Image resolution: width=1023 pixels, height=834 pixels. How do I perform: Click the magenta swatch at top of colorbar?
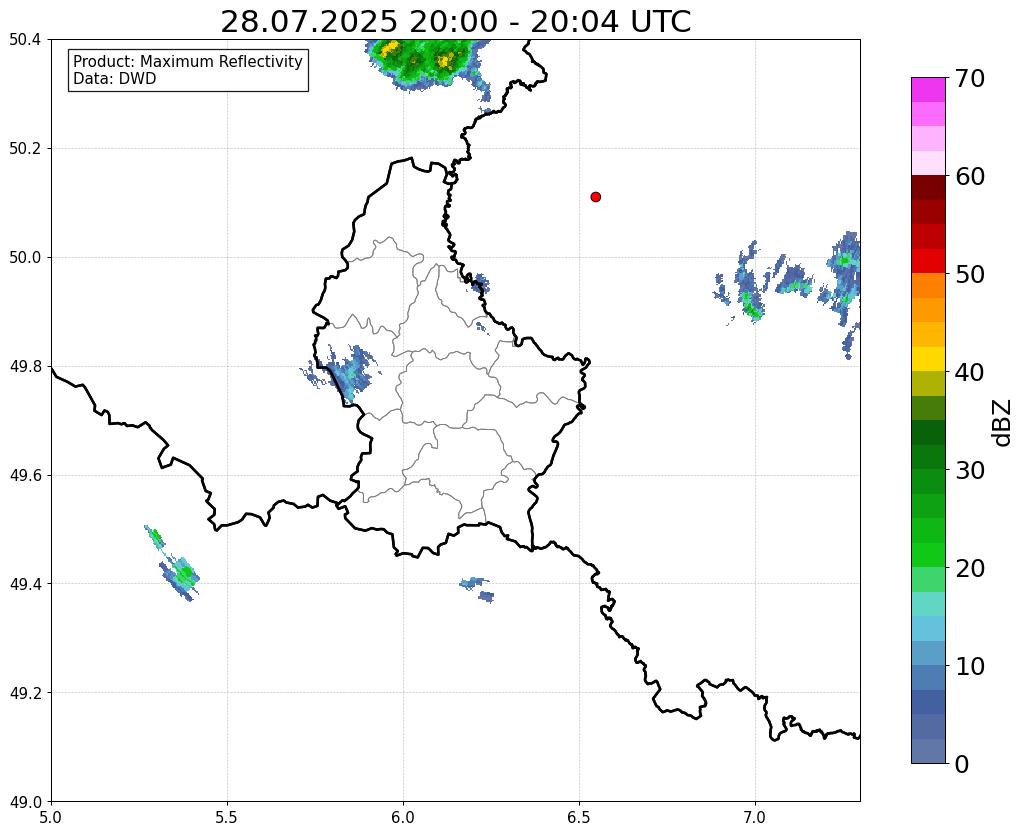pyautogui.click(x=928, y=89)
